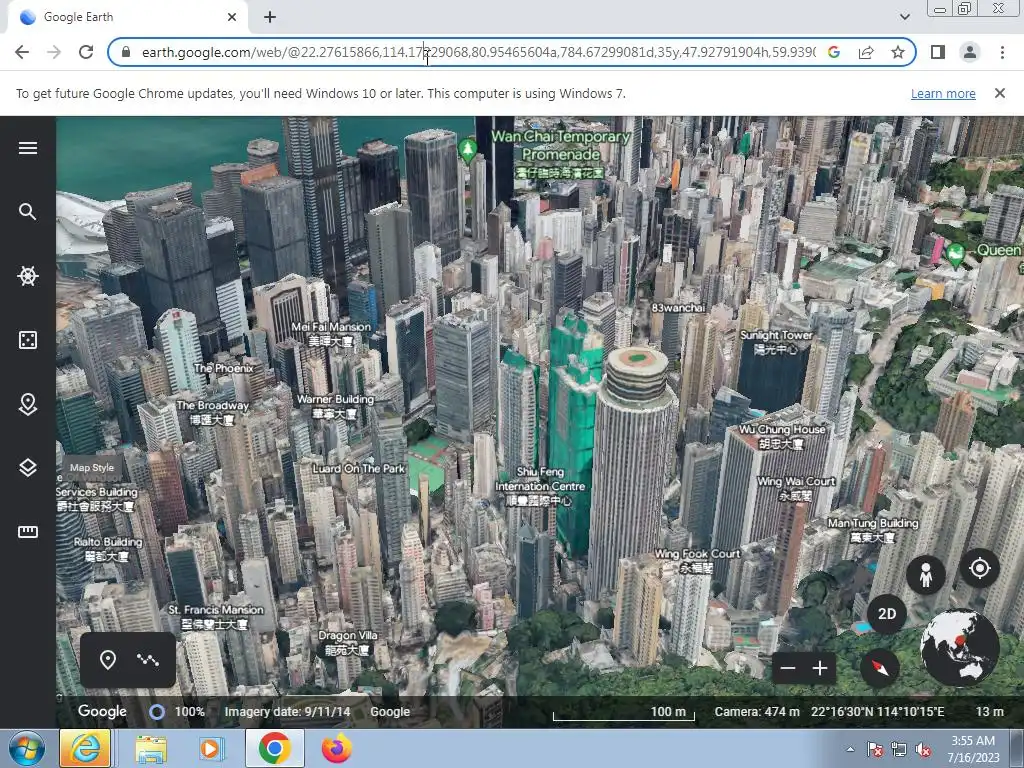
Task: Click the Wan Chai Temporary Promenade park marker
Action: [467, 150]
